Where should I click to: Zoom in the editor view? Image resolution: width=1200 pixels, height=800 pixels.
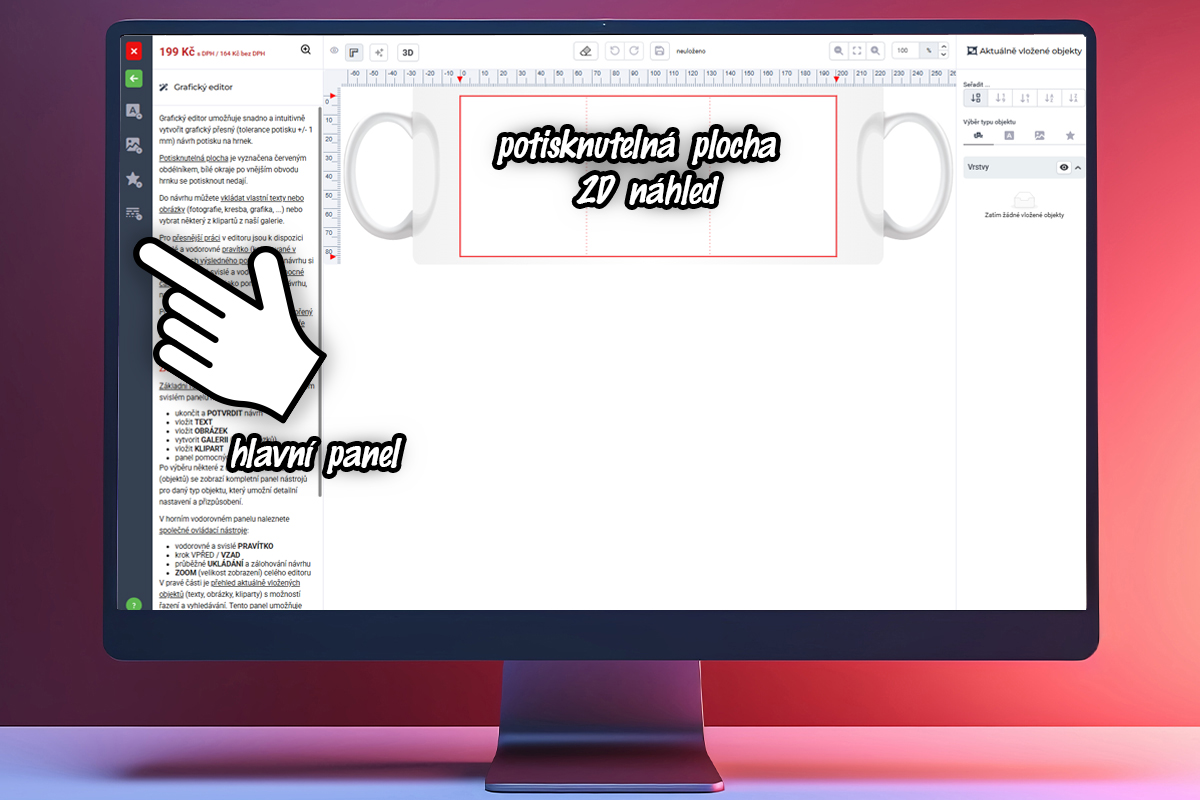876,51
